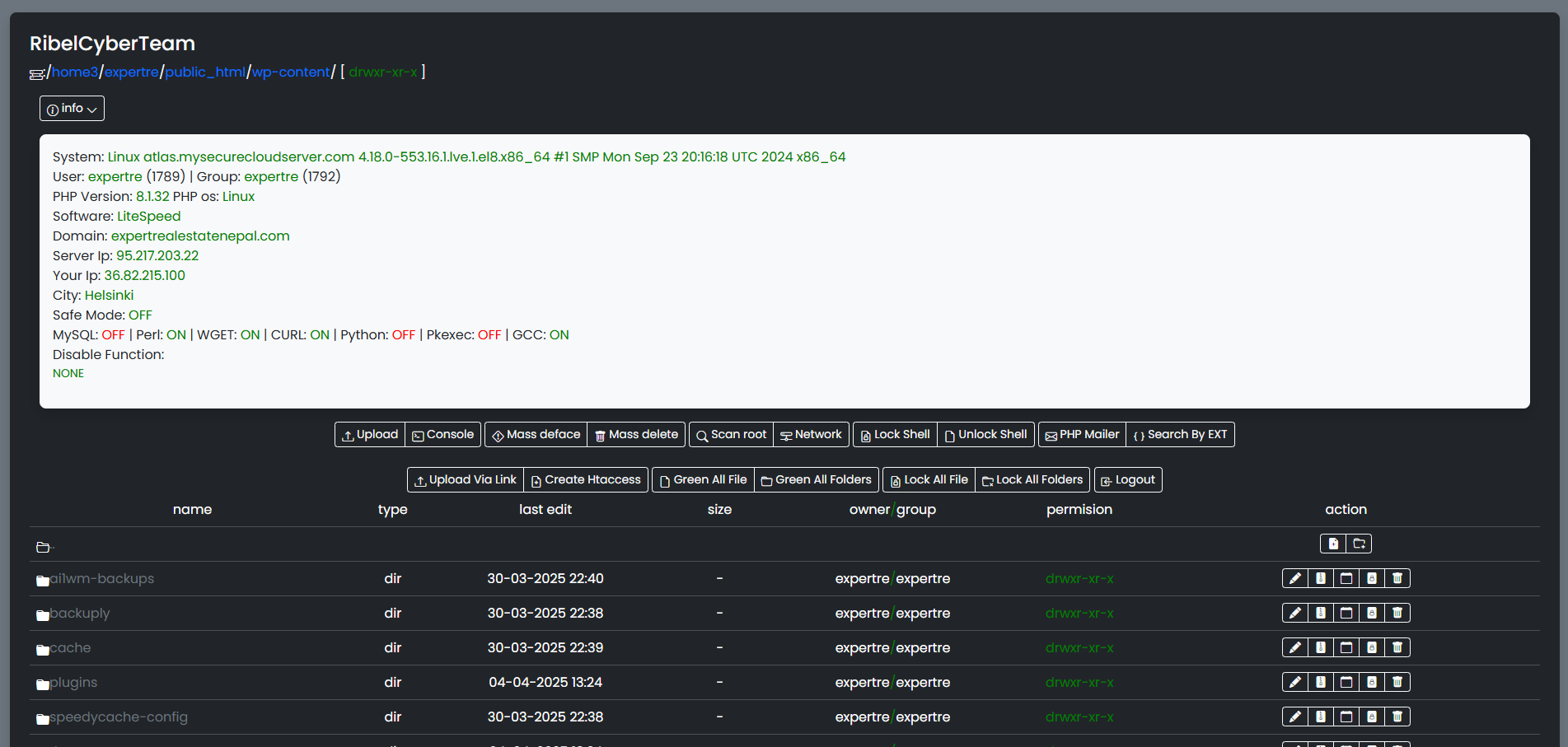Open the Search By EXT tool
Screen dimensions: 1568x747
tap(1180, 435)
